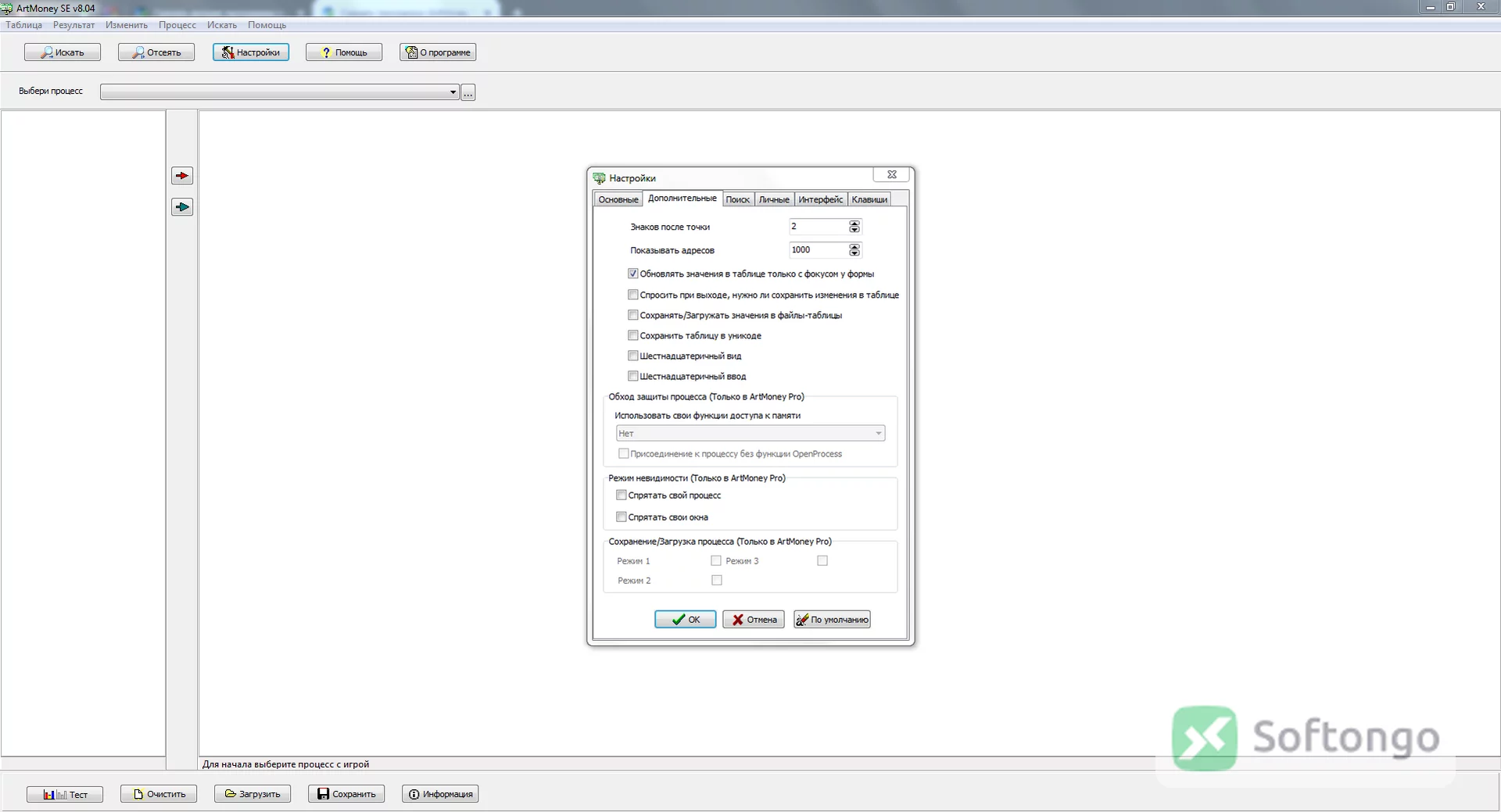Screen dimensions: 1501x812
Task: Click the red arrow transfer button
Action: [x=182, y=176]
